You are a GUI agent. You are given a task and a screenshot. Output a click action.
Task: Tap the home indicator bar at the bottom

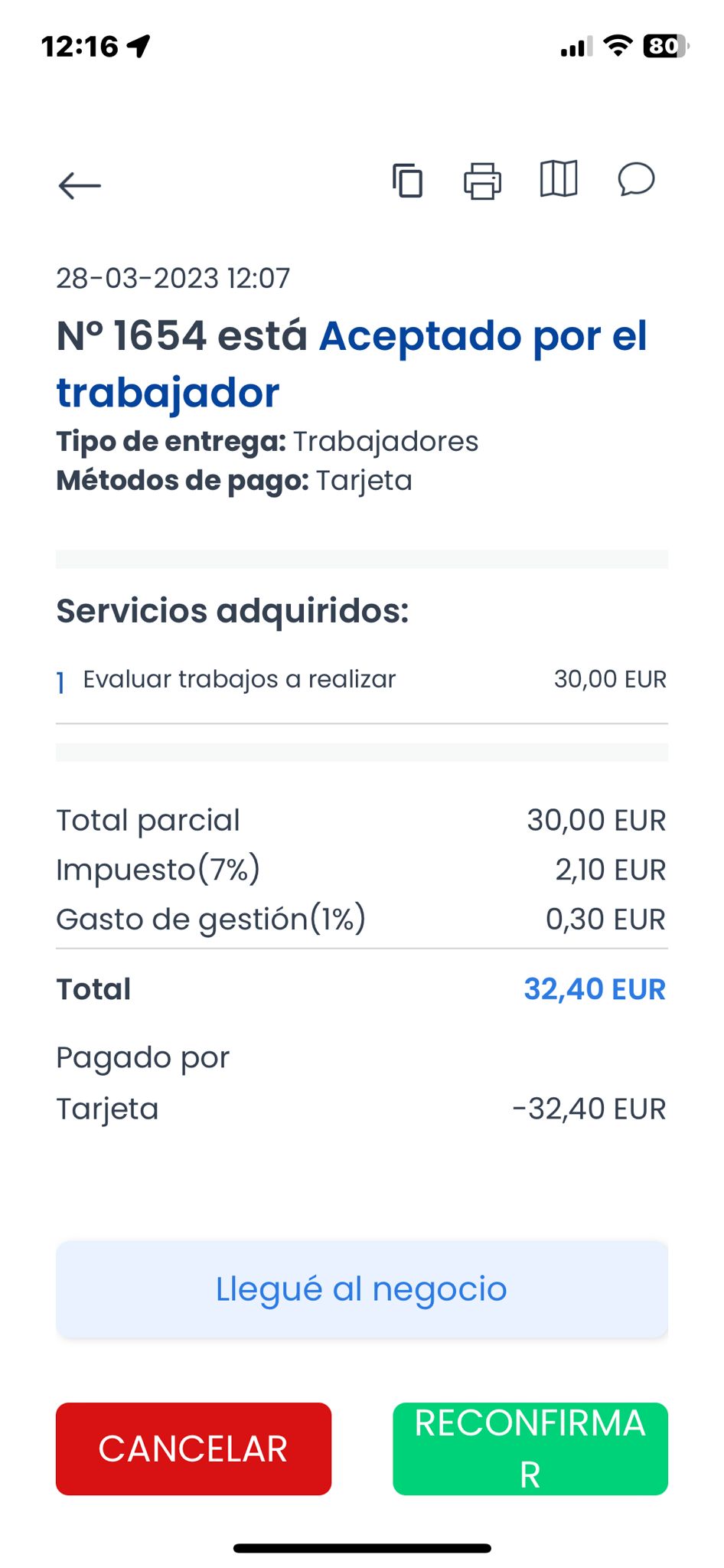click(x=362, y=1548)
